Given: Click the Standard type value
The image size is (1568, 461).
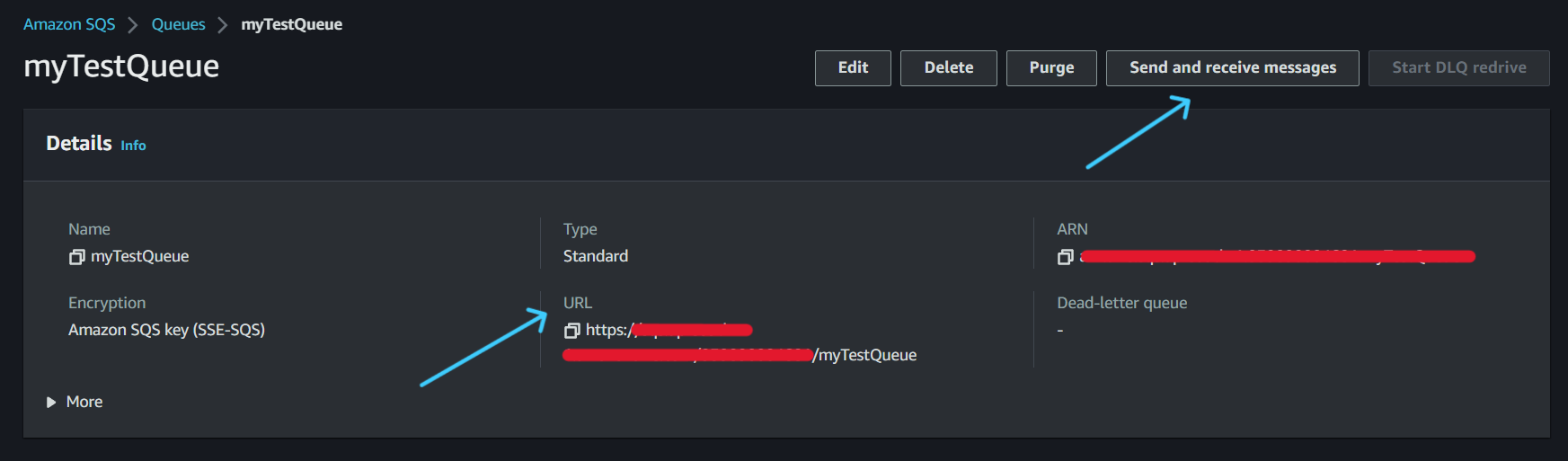Looking at the screenshot, I should click(x=595, y=257).
